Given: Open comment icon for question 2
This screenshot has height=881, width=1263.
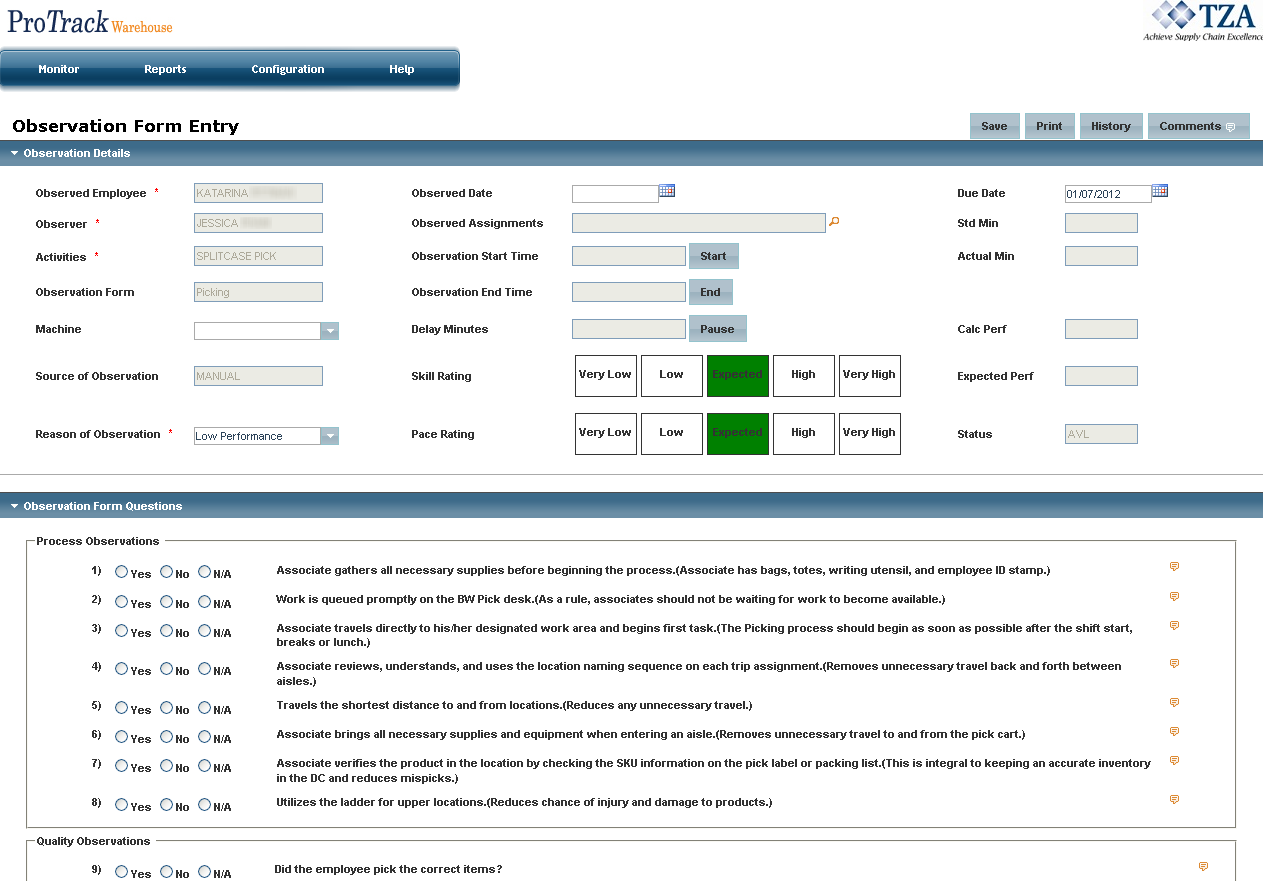Looking at the screenshot, I should 1174,597.
